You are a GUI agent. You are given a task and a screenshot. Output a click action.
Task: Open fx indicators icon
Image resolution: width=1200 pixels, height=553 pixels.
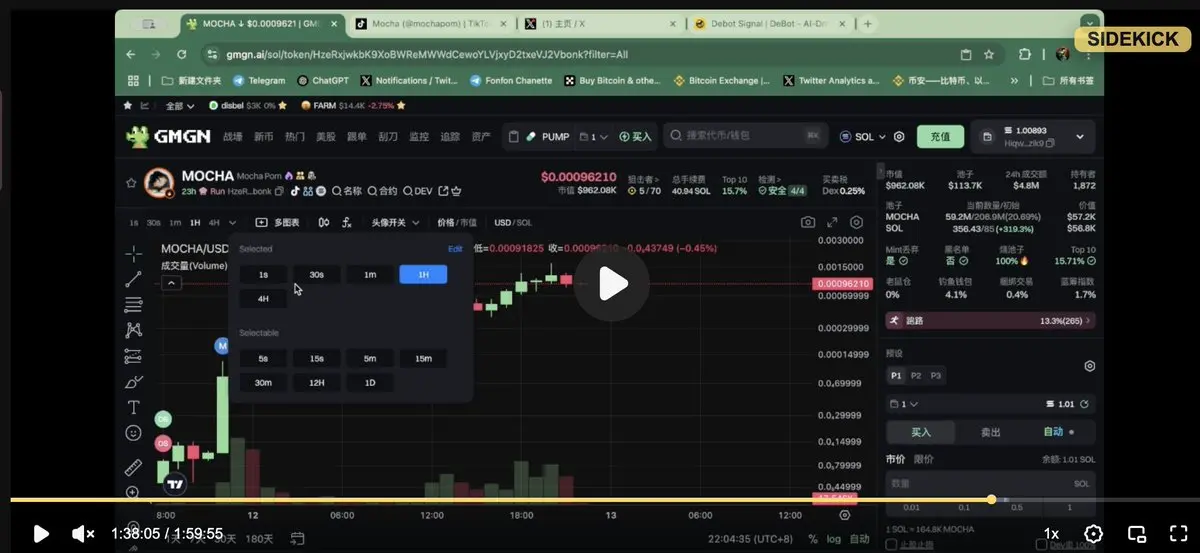pos(347,222)
